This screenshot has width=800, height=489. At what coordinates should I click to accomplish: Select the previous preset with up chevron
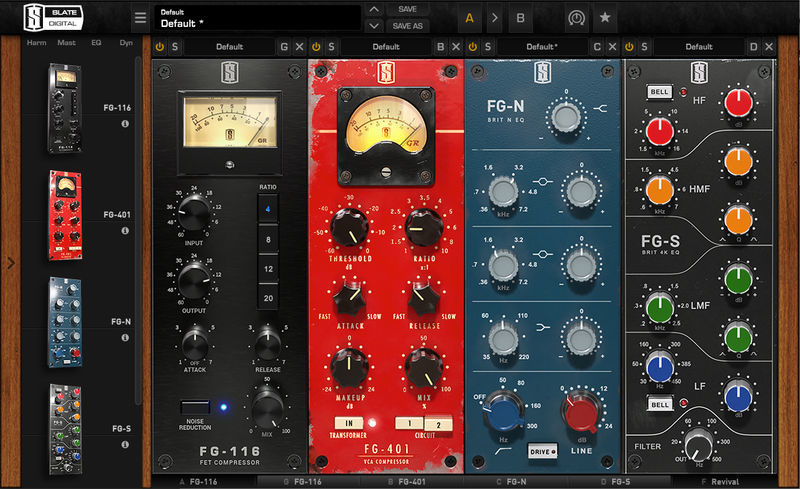(374, 9)
